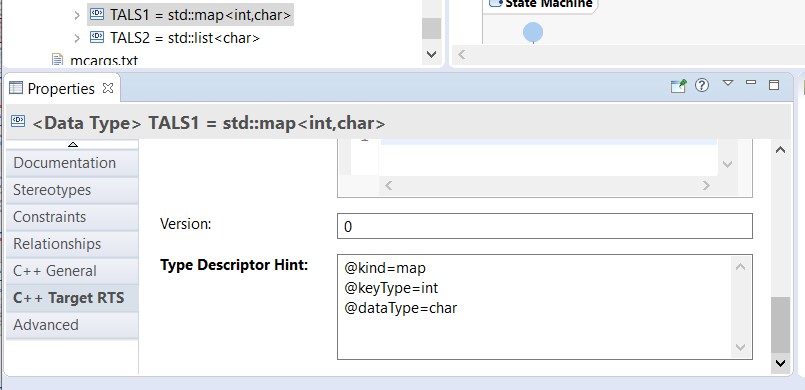Image resolution: width=805 pixels, height=390 pixels.
Task: Close the Properties tab X icon
Action: [x=108, y=88]
